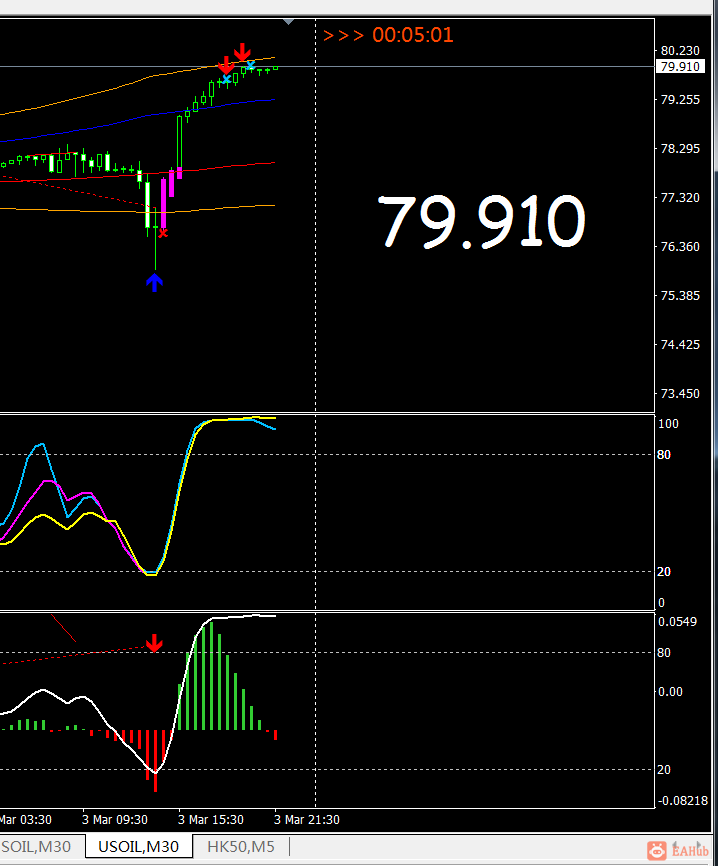
Task: Select the USOIL,M30 chart tab
Action: pyautogui.click(x=139, y=847)
